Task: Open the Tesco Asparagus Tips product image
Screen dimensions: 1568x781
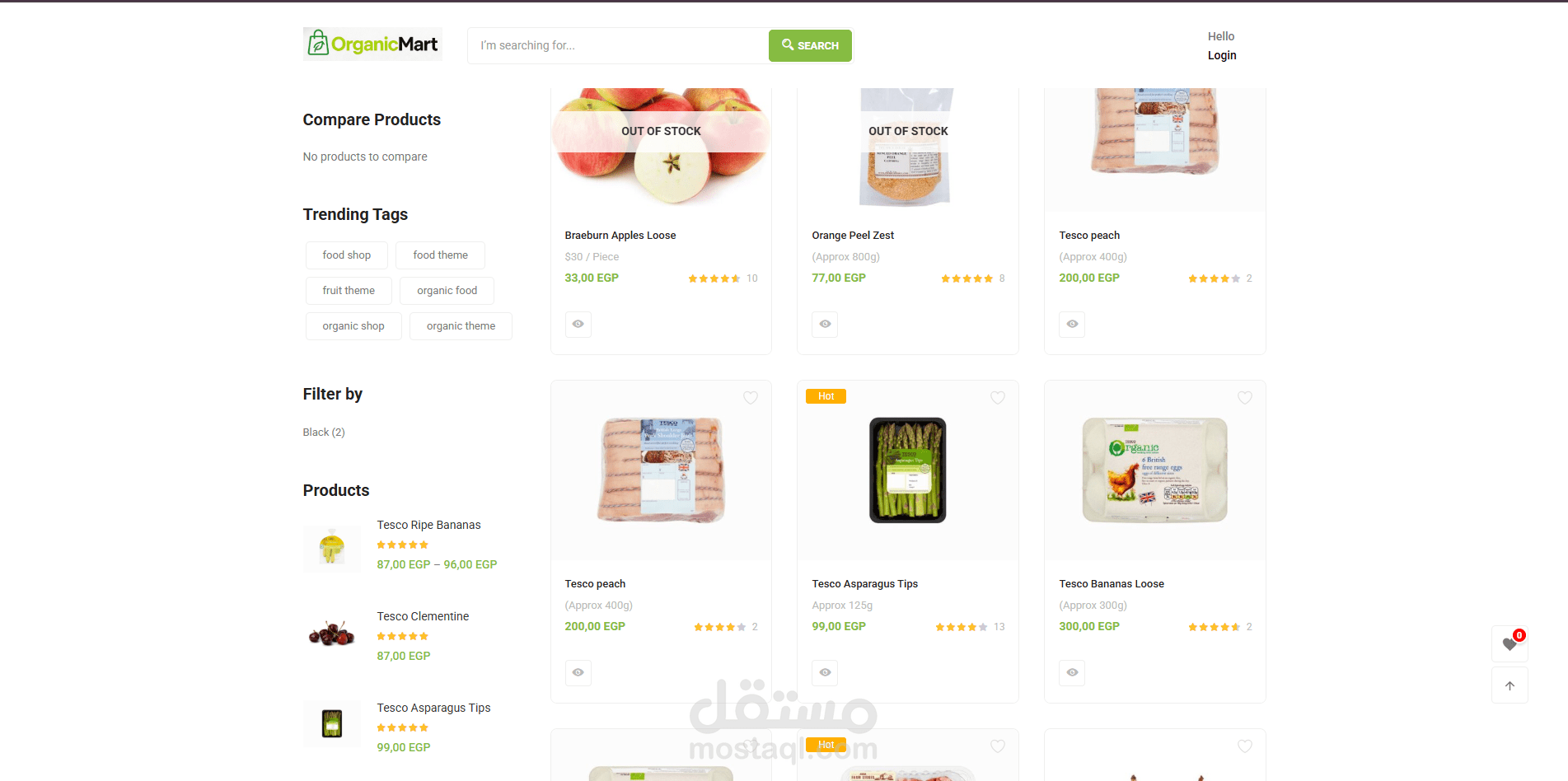Action: [908, 470]
